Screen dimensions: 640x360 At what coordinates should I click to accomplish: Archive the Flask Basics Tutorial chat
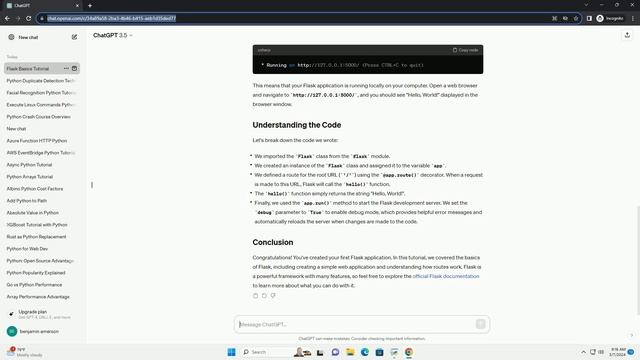74,69
